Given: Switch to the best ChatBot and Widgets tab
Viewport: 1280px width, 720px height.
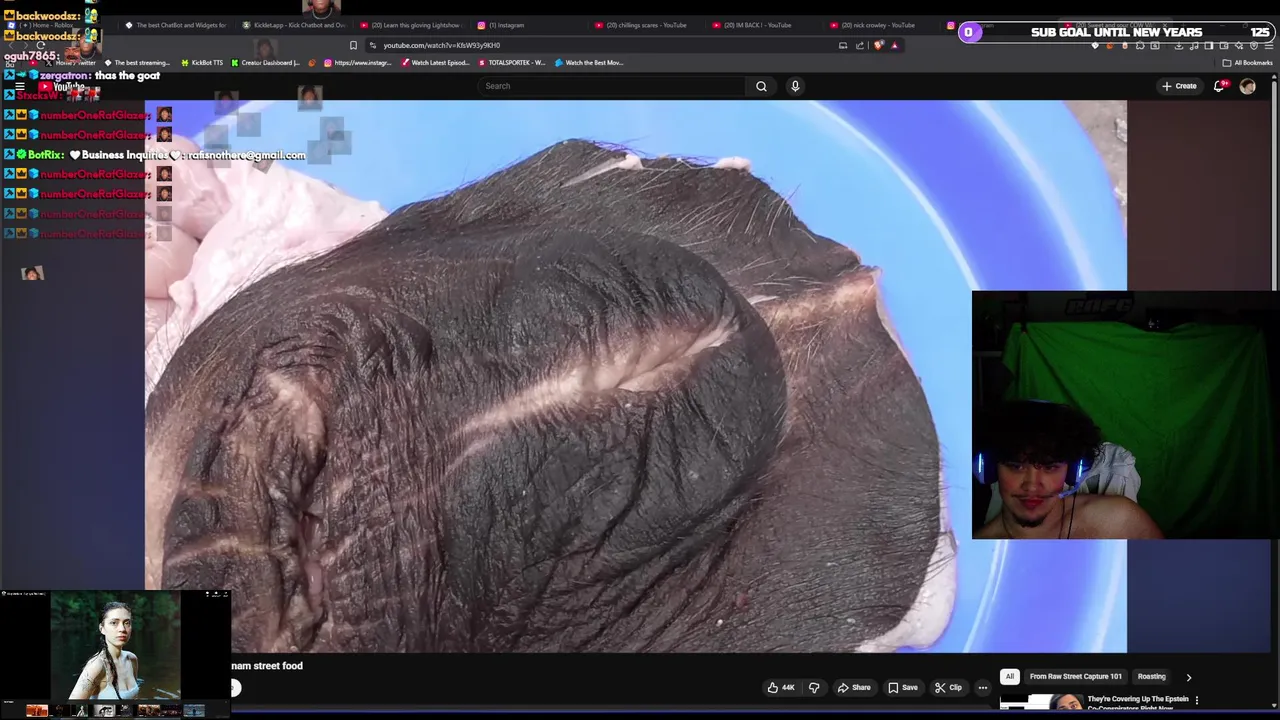Looking at the screenshot, I should click(x=175, y=25).
